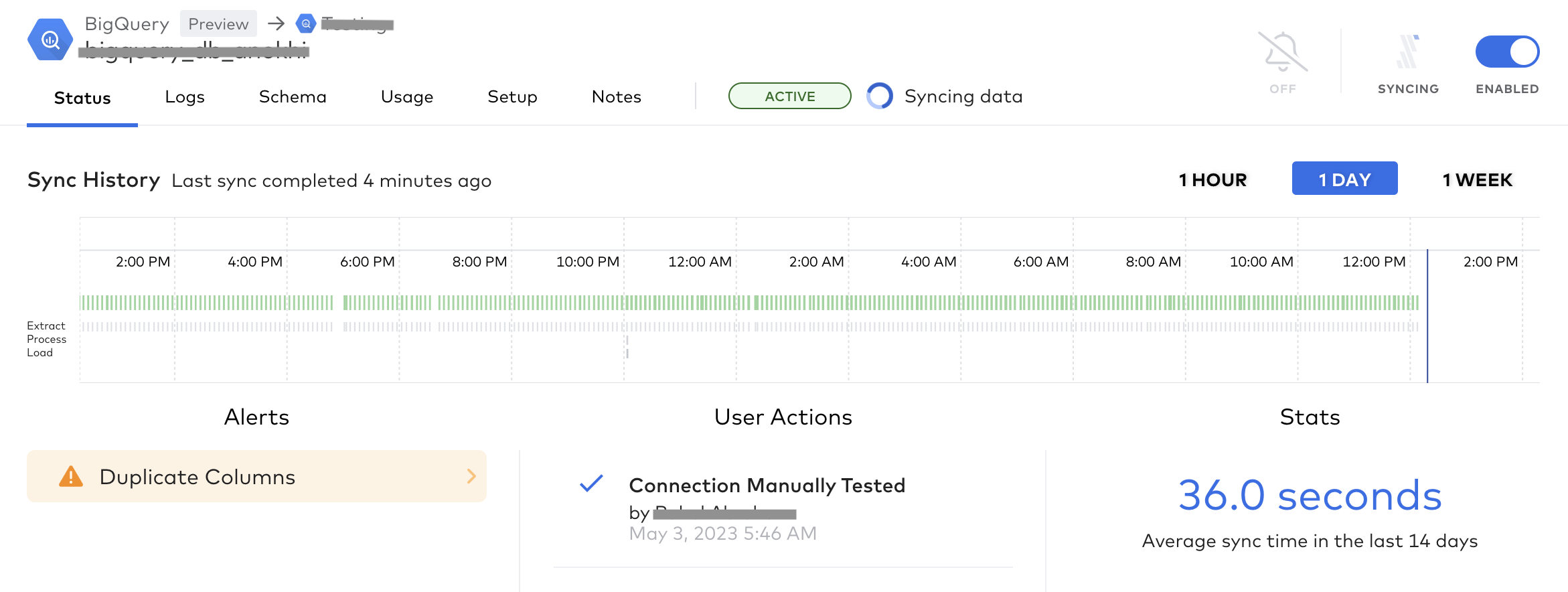This screenshot has height=592, width=1568.
Task: Click the 2:00 AM timeline label
Action: tap(816, 262)
